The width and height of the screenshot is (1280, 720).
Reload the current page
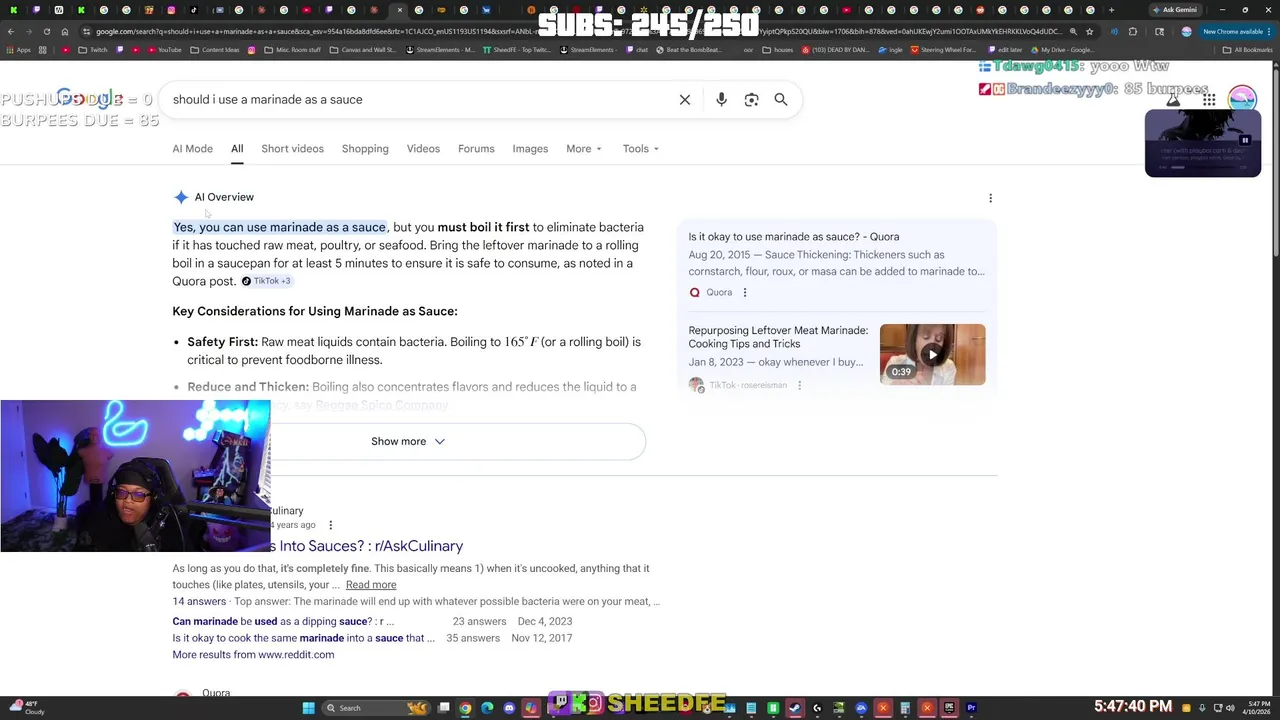[46, 31]
